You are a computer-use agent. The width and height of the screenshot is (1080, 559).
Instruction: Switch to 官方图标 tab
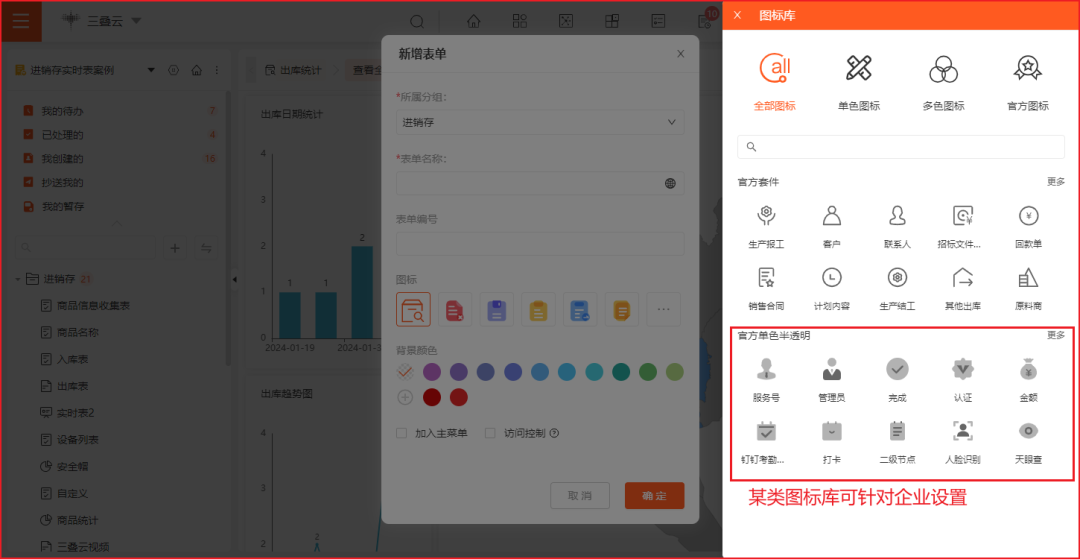click(x=1028, y=83)
